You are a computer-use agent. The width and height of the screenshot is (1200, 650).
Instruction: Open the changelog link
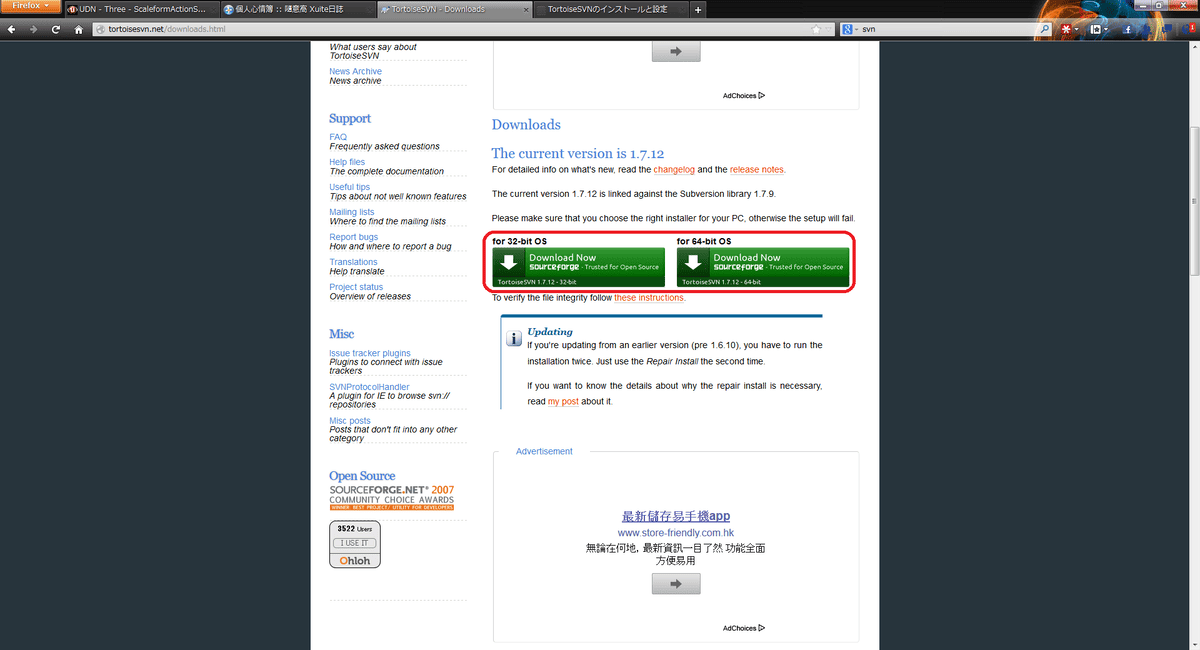tap(674, 170)
